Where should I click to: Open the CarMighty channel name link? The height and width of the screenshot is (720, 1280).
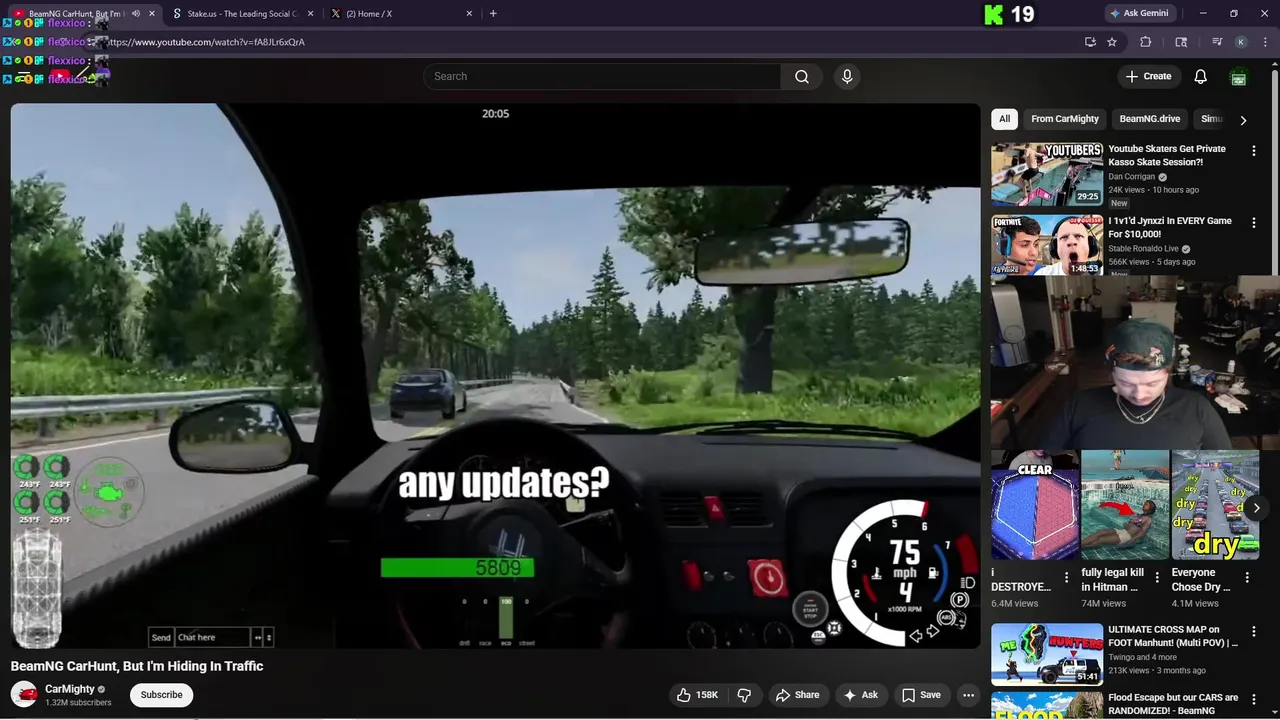[x=70, y=689]
